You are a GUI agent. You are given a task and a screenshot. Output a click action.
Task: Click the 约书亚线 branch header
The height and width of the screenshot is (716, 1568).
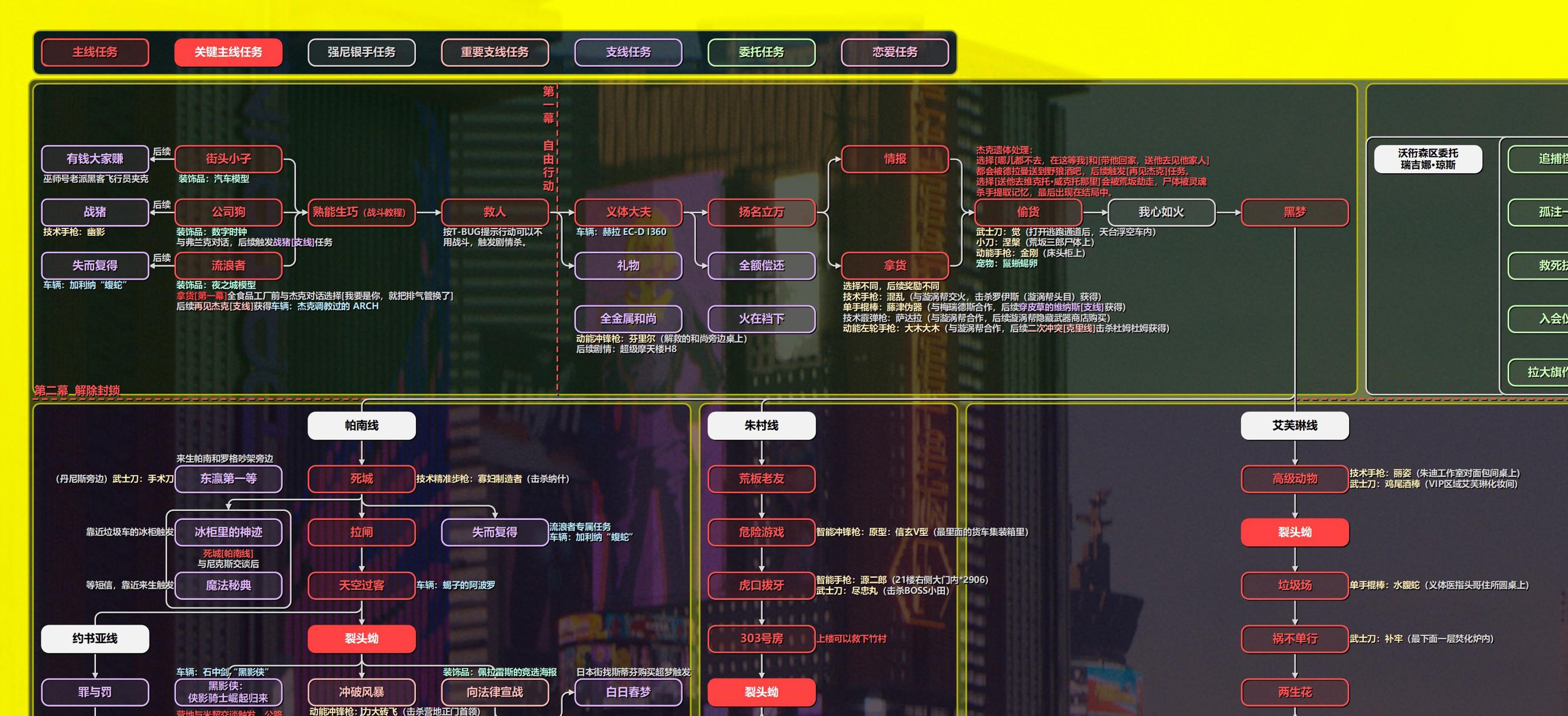95,639
